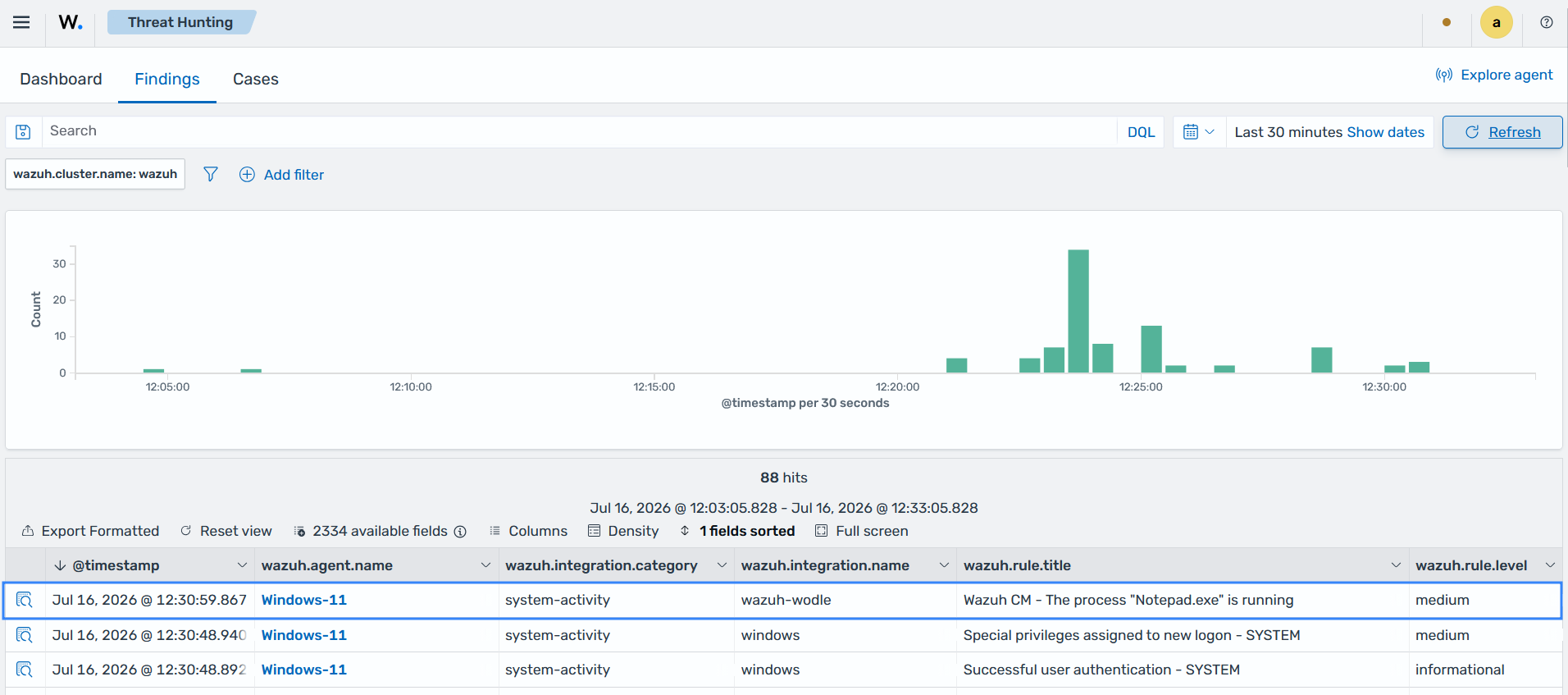Click the 'Jul 16, 2026 @ 12:30:59.867' timestamp cell

pos(149,600)
